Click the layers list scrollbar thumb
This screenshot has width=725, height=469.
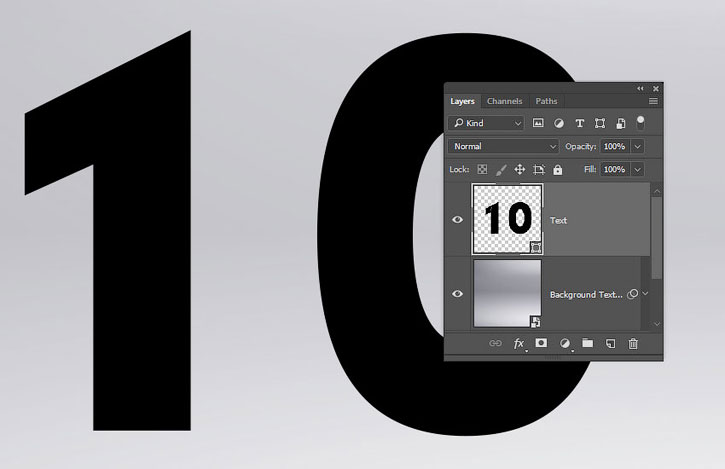tap(657, 238)
